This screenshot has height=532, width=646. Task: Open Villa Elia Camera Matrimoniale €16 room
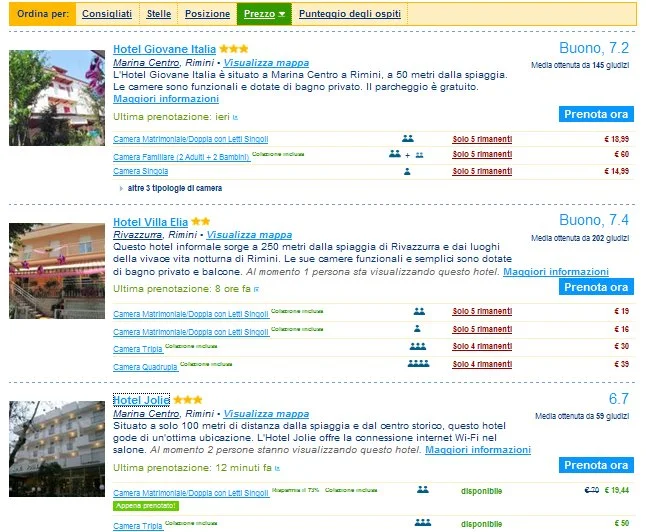coord(191,332)
